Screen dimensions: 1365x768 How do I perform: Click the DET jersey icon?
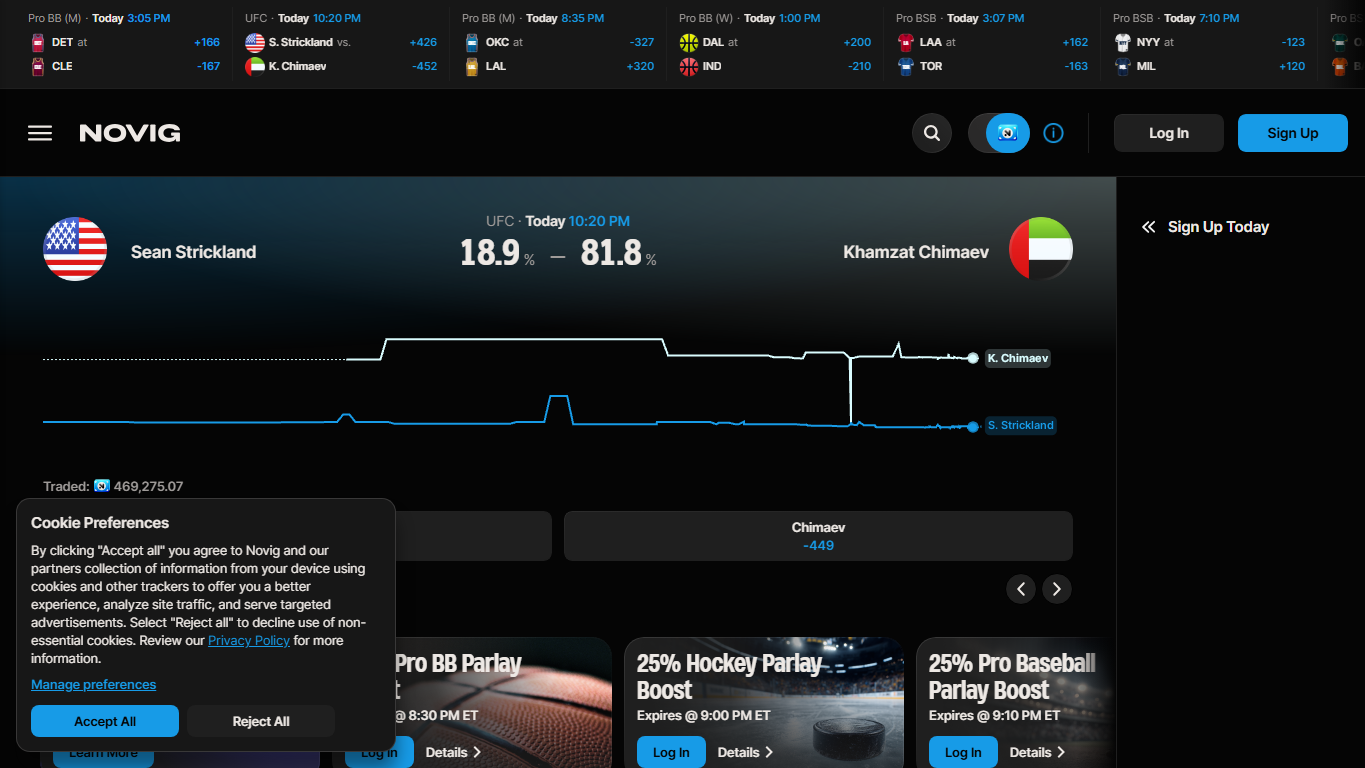38,42
